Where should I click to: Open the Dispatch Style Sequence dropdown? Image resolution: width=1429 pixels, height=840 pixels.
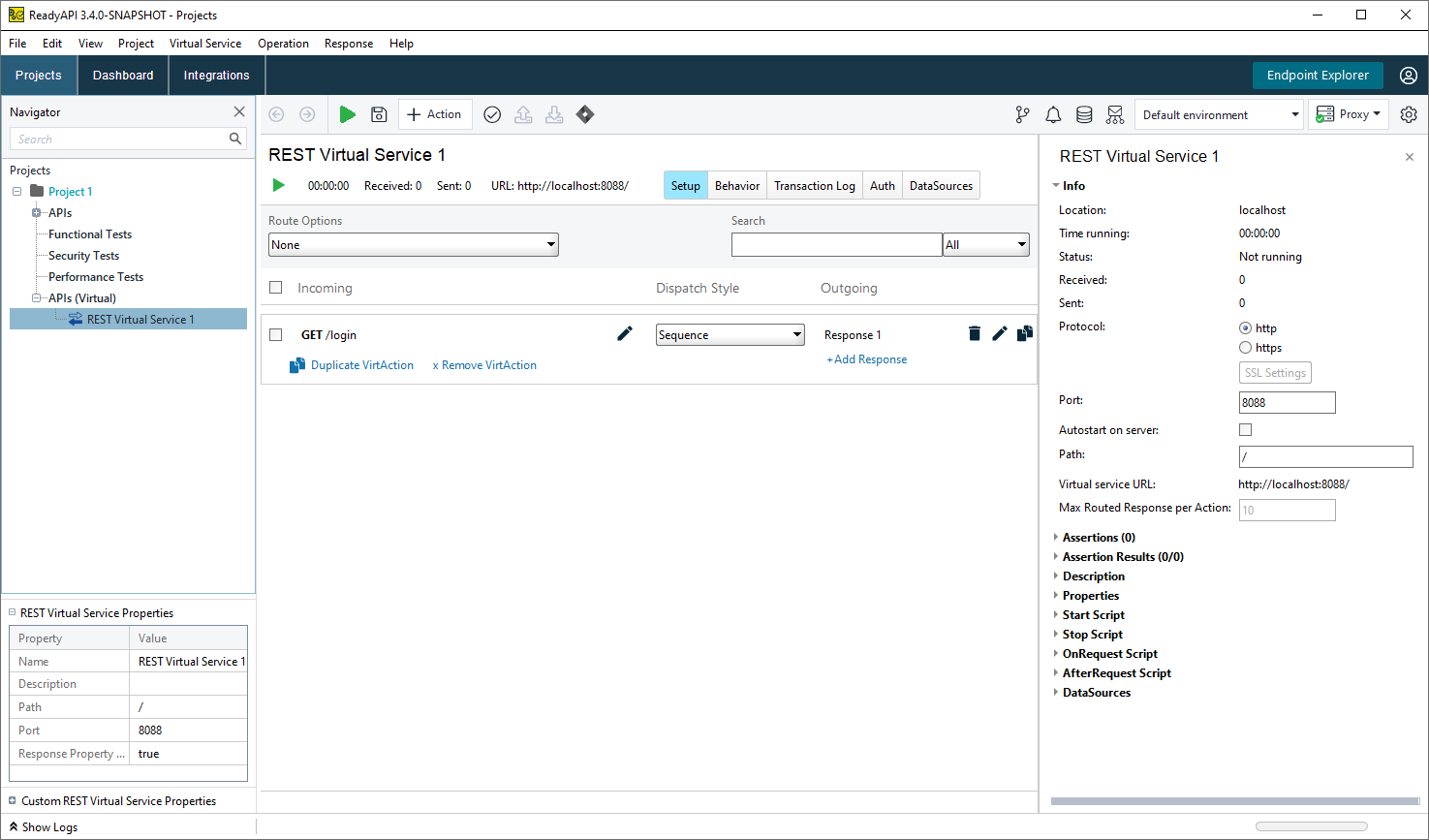pyautogui.click(x=730, y=334)
